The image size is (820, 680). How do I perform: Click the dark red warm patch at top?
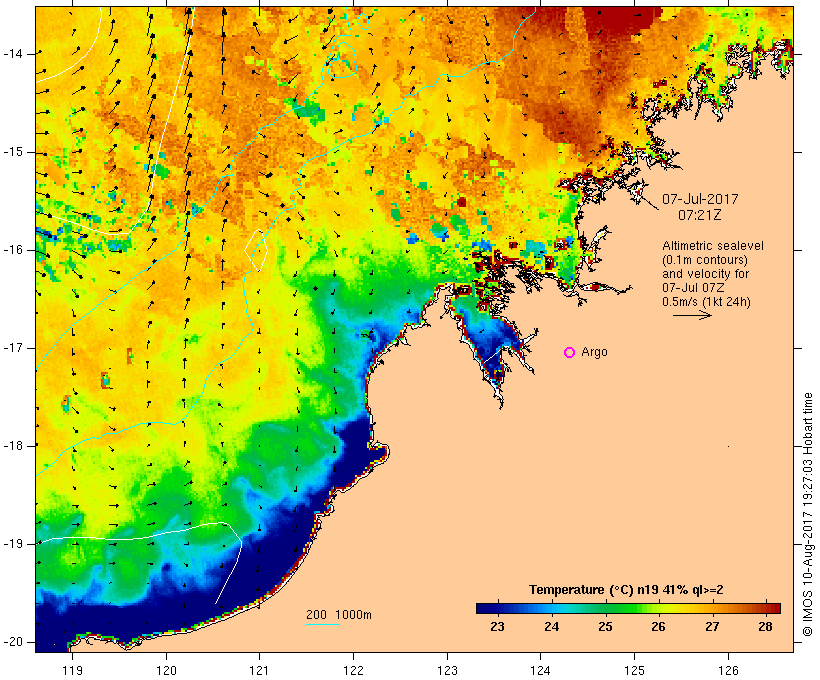coord(622,21)
